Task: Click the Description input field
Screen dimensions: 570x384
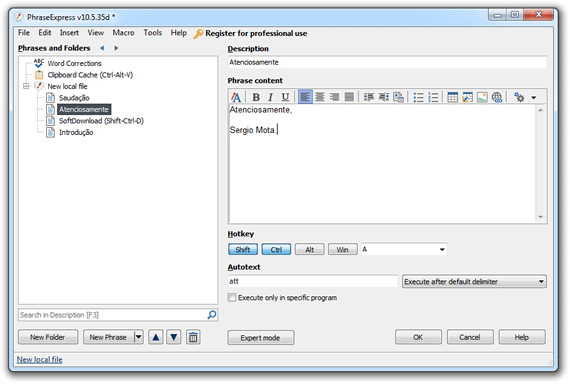Action: tap(387, 62)
